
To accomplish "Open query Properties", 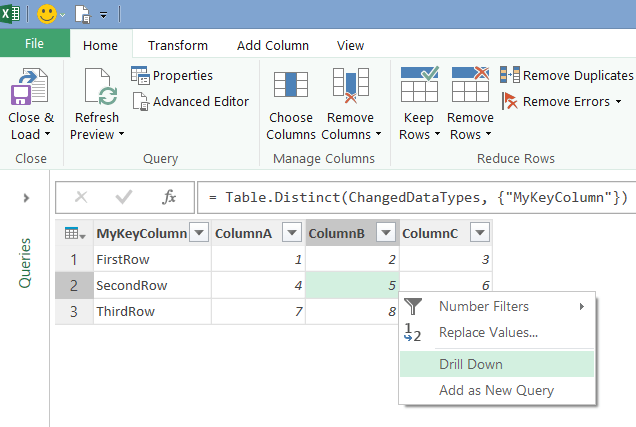I will pyautogui.click(x=172, y=75).
